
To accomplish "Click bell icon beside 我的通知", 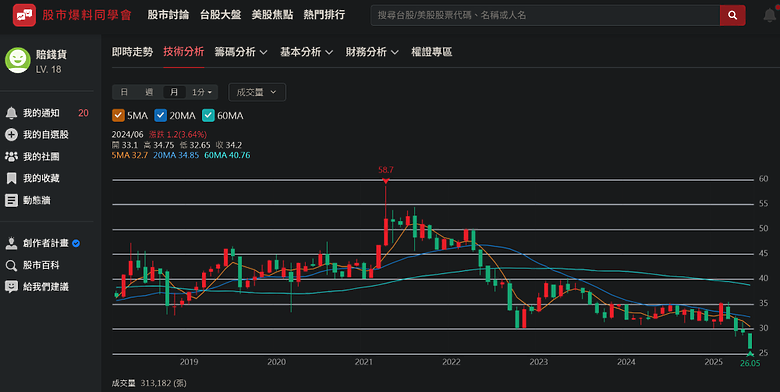I will [11, 113].
